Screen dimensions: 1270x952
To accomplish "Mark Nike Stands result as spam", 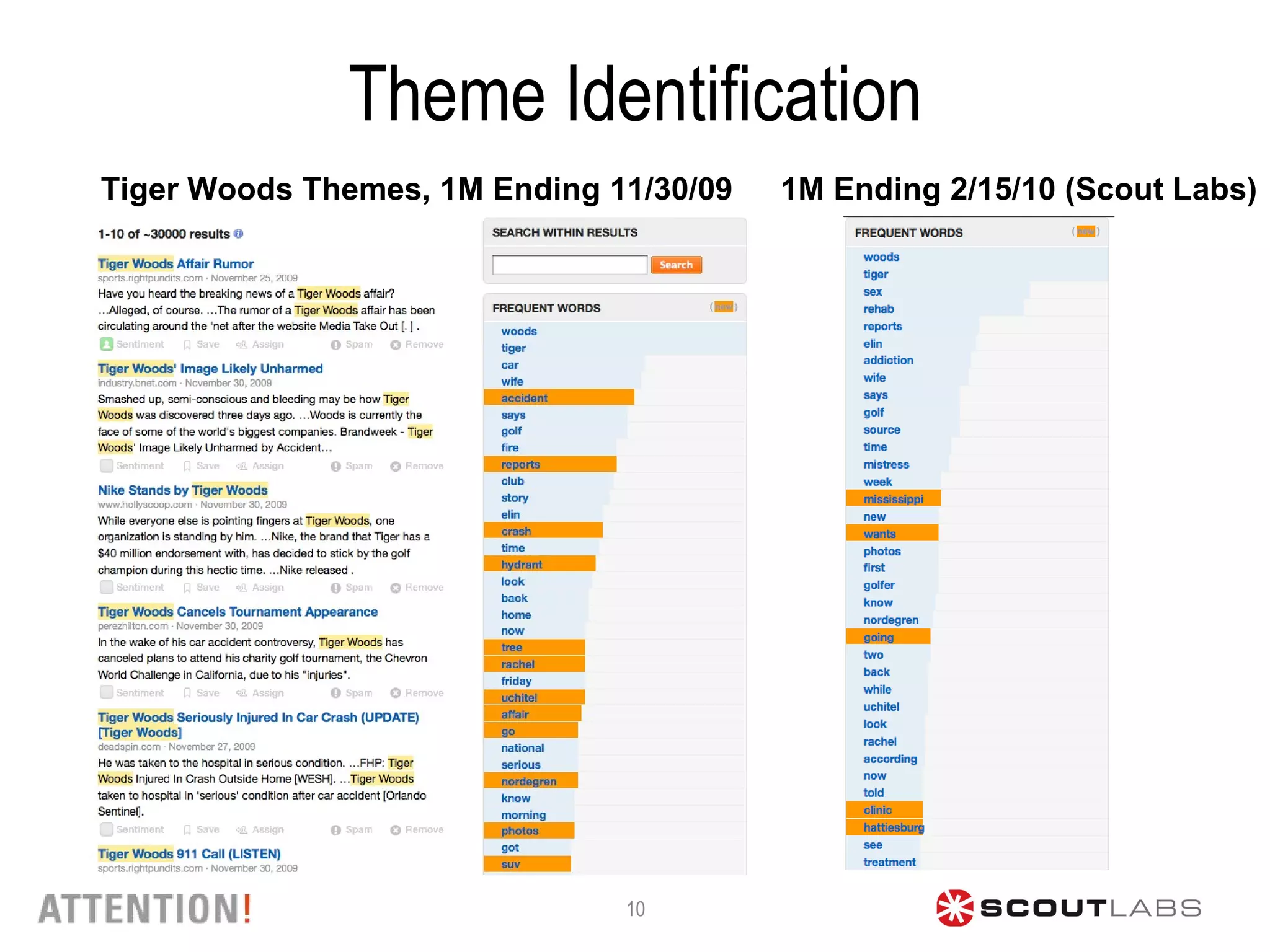I will coord(352,588).
